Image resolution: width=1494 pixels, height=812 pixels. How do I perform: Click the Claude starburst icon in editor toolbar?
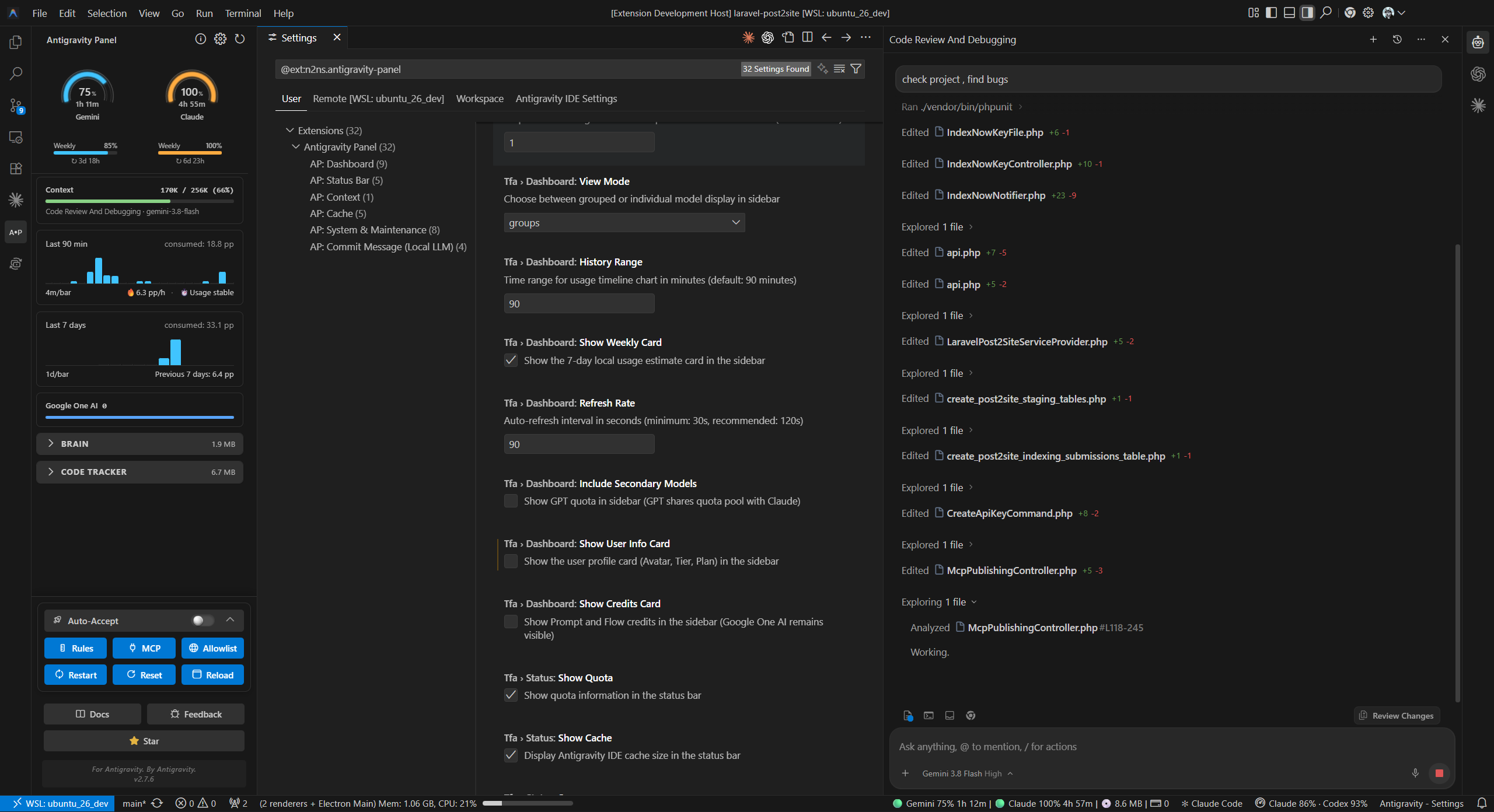pos(748,37)
